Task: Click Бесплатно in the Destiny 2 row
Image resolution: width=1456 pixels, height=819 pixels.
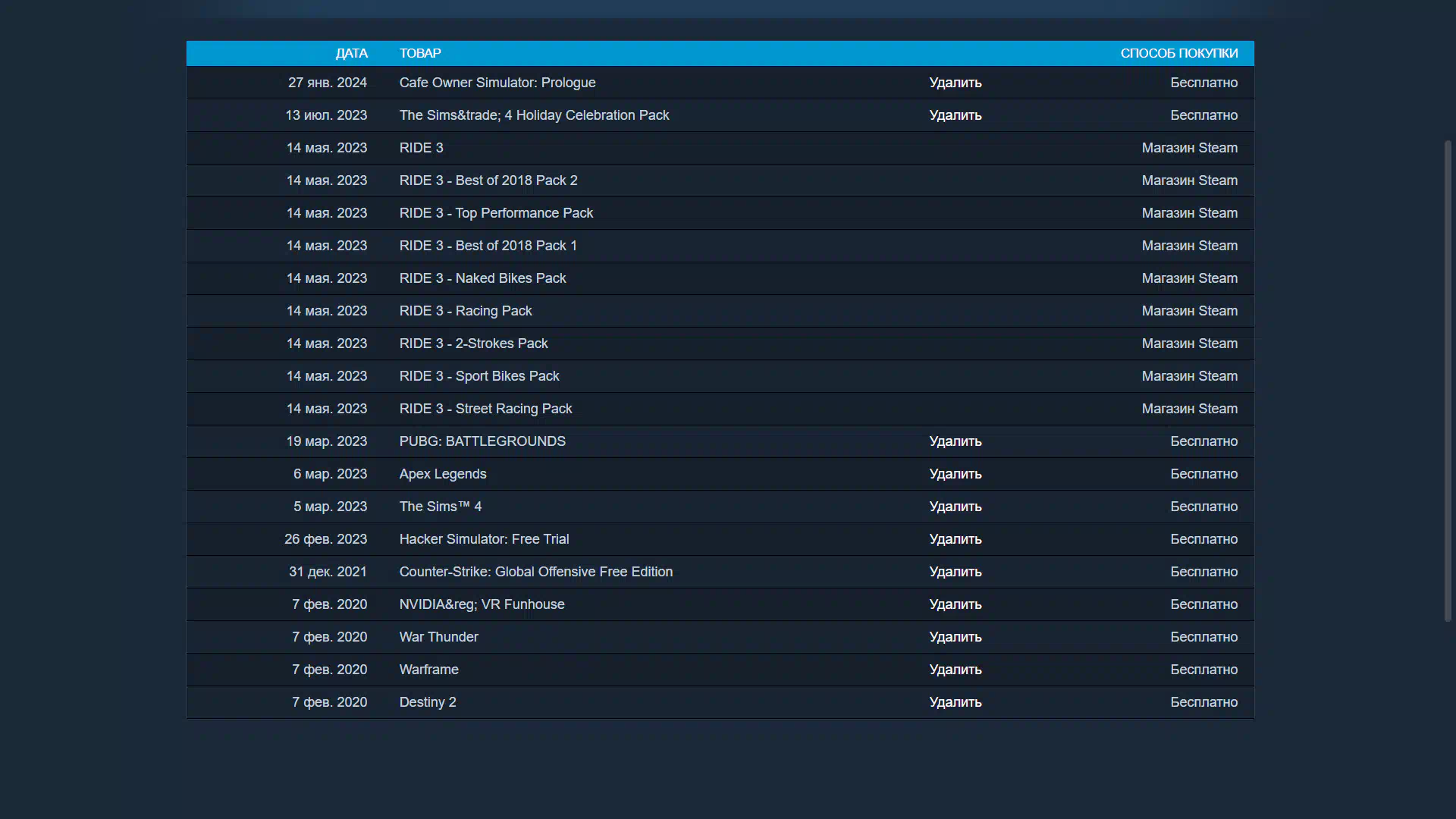Action: [x=1204, y=702]
